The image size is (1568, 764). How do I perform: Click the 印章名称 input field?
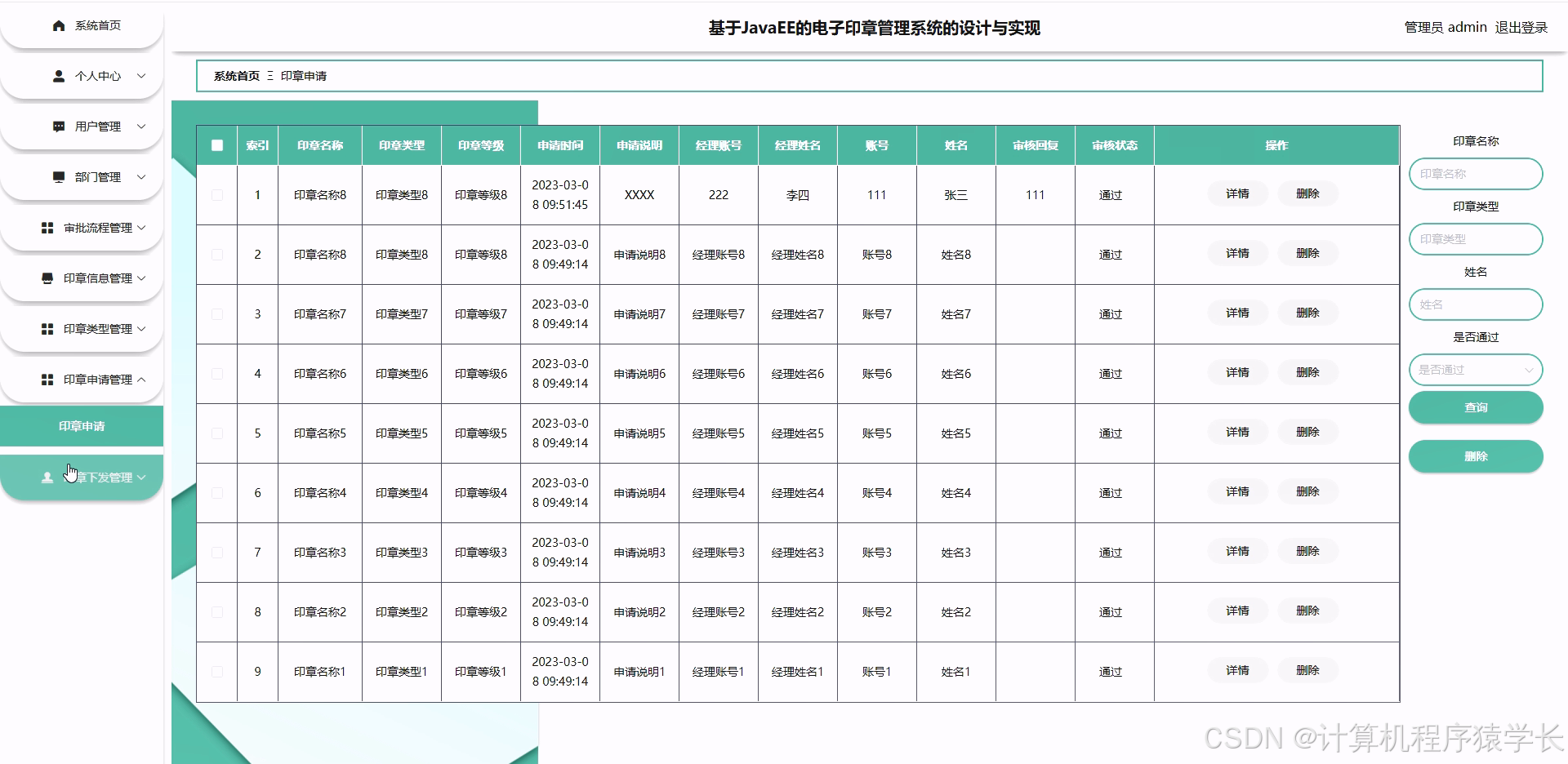pyautogui.click(x=1475, y=174)
